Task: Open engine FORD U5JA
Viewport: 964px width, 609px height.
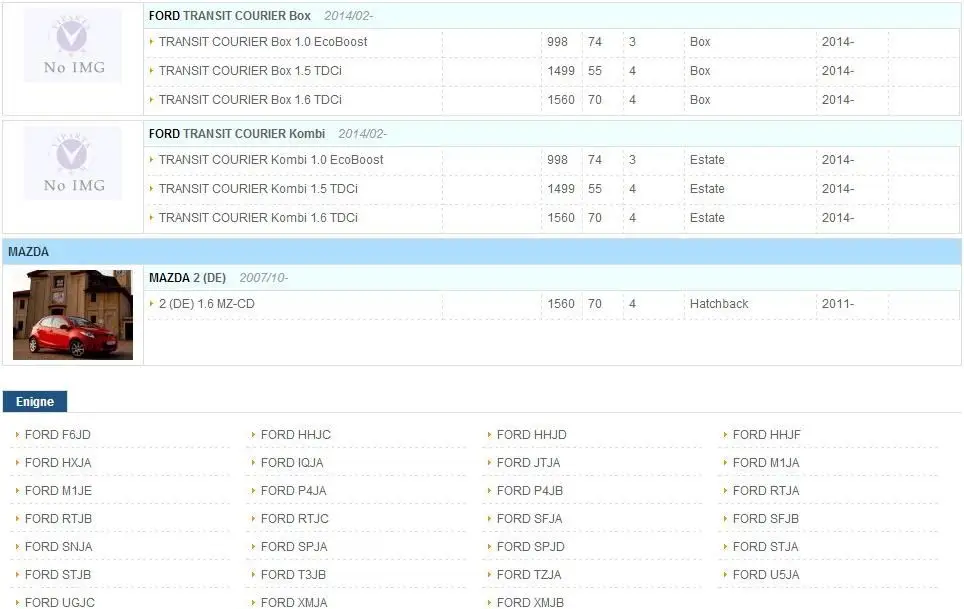Action: pyautogui.click(x=766, y=575)
